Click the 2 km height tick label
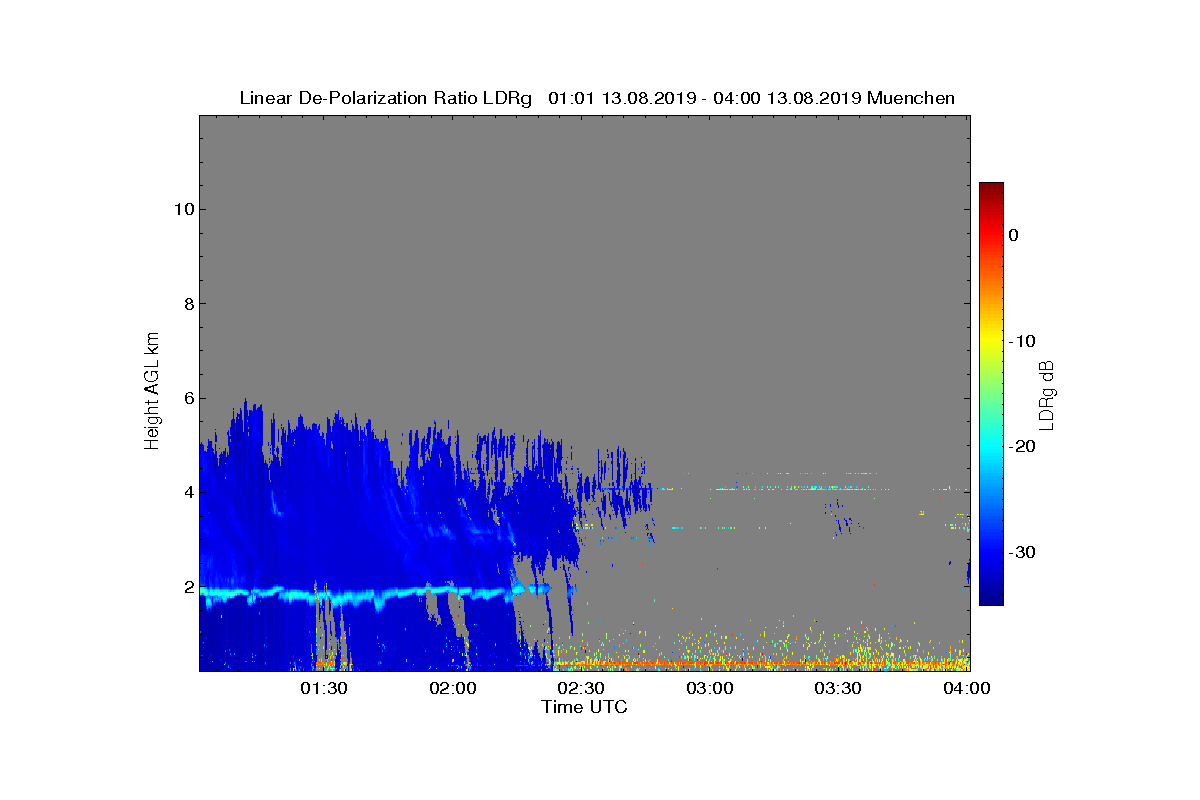 (187, 587)
